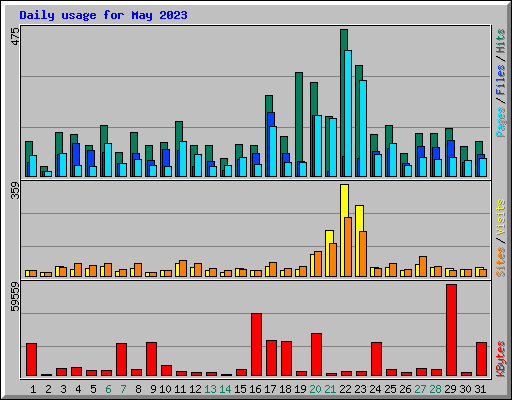Click day 13 on the x-axis
The height and width of the screenshot is (400, 512).
click(x=210, y=389)
